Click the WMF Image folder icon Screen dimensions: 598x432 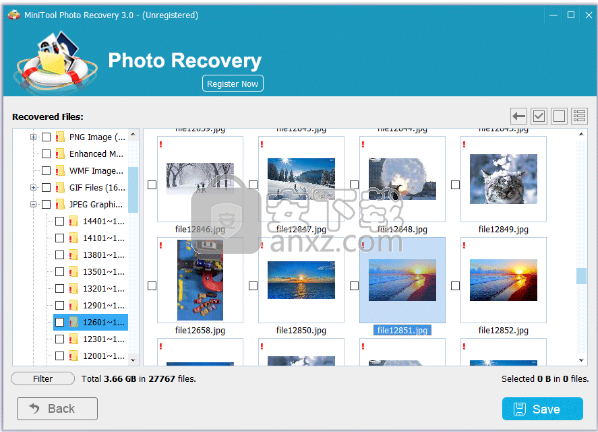(60, 170)
